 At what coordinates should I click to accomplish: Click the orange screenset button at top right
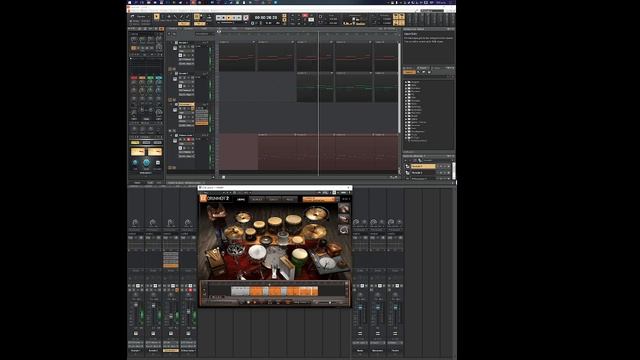click(x=398, y=19)
